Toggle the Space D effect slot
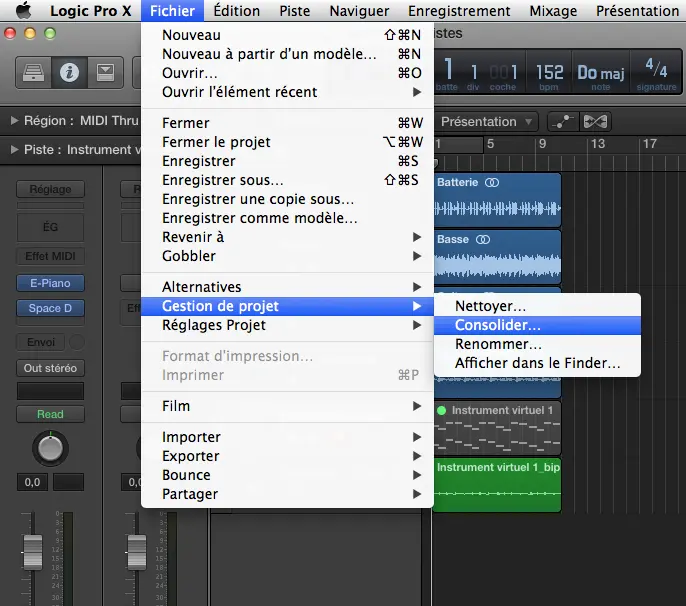 pos(50,308)
